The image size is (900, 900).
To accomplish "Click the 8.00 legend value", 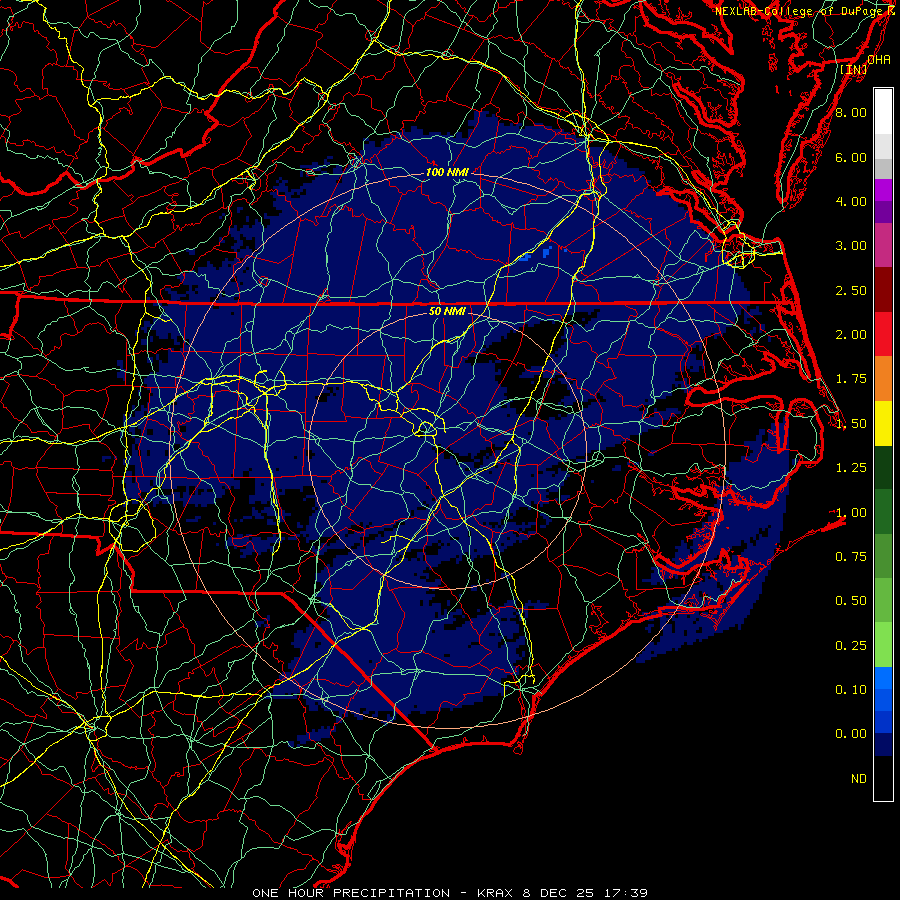I will pos(851,112).
